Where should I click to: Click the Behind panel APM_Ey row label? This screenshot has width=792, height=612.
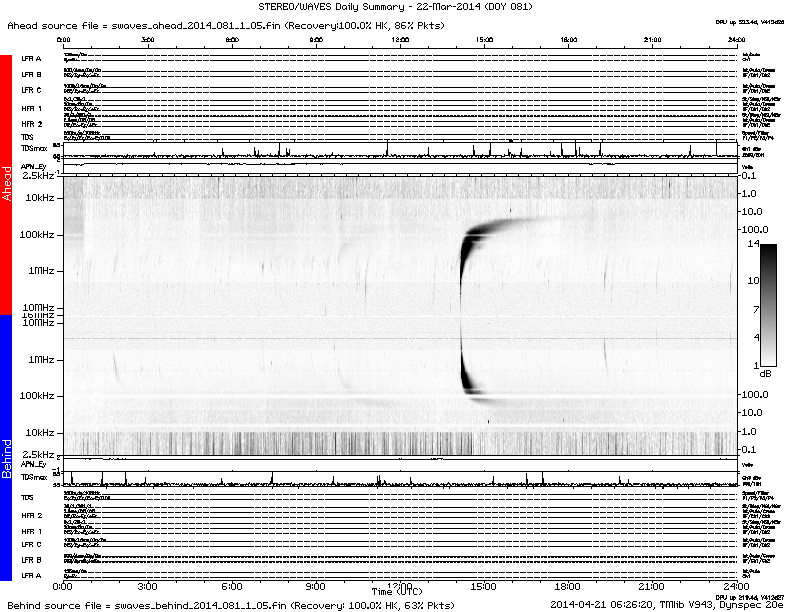33,464
